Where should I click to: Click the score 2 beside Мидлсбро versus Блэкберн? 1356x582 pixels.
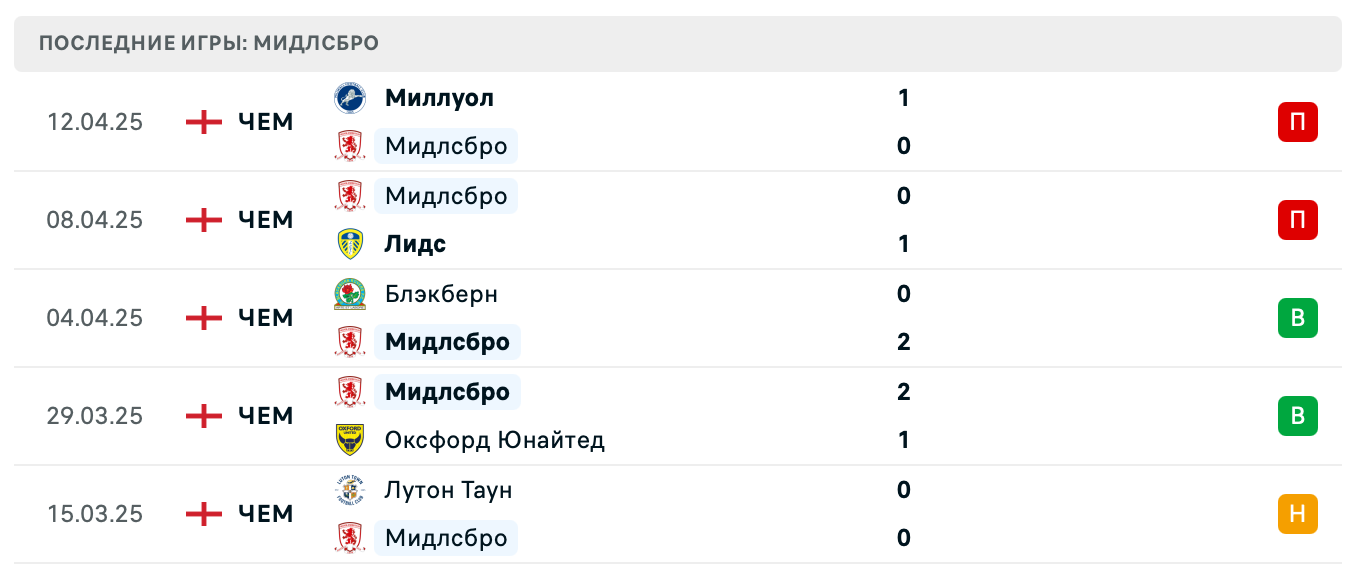(903, 342)
